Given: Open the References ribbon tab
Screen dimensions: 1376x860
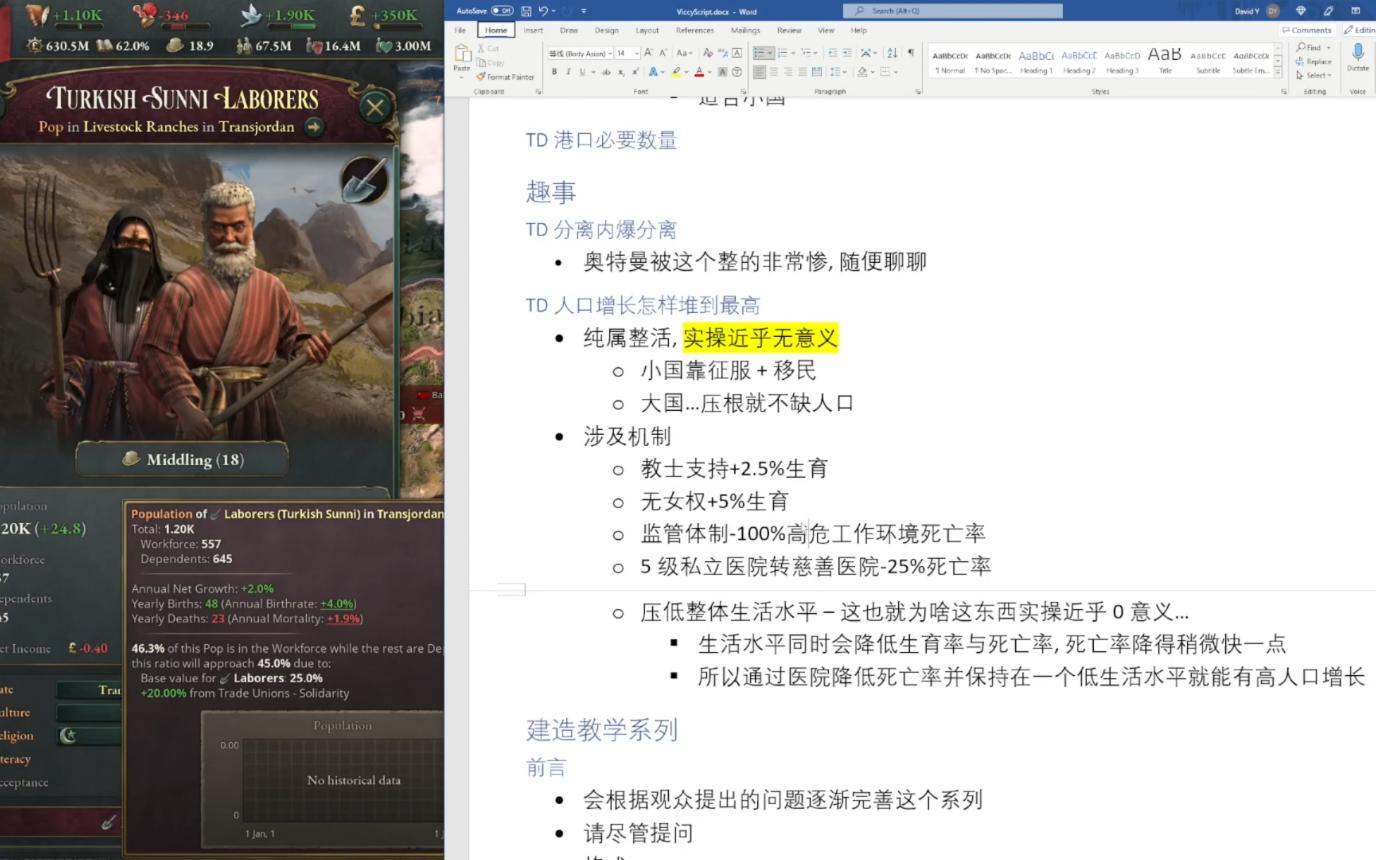Looking at the screenshot, I should [x=694, y=30].
